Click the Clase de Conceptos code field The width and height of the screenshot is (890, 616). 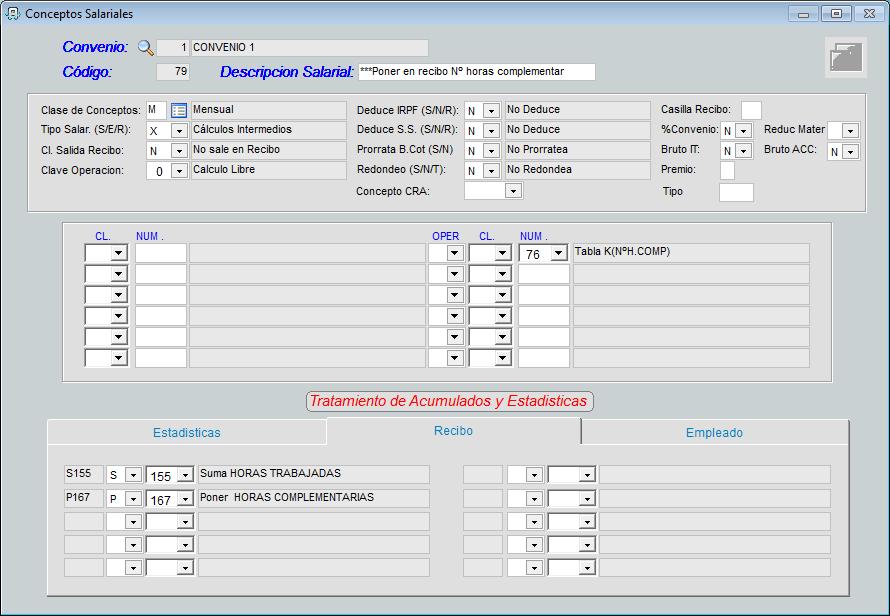[156, 110]
